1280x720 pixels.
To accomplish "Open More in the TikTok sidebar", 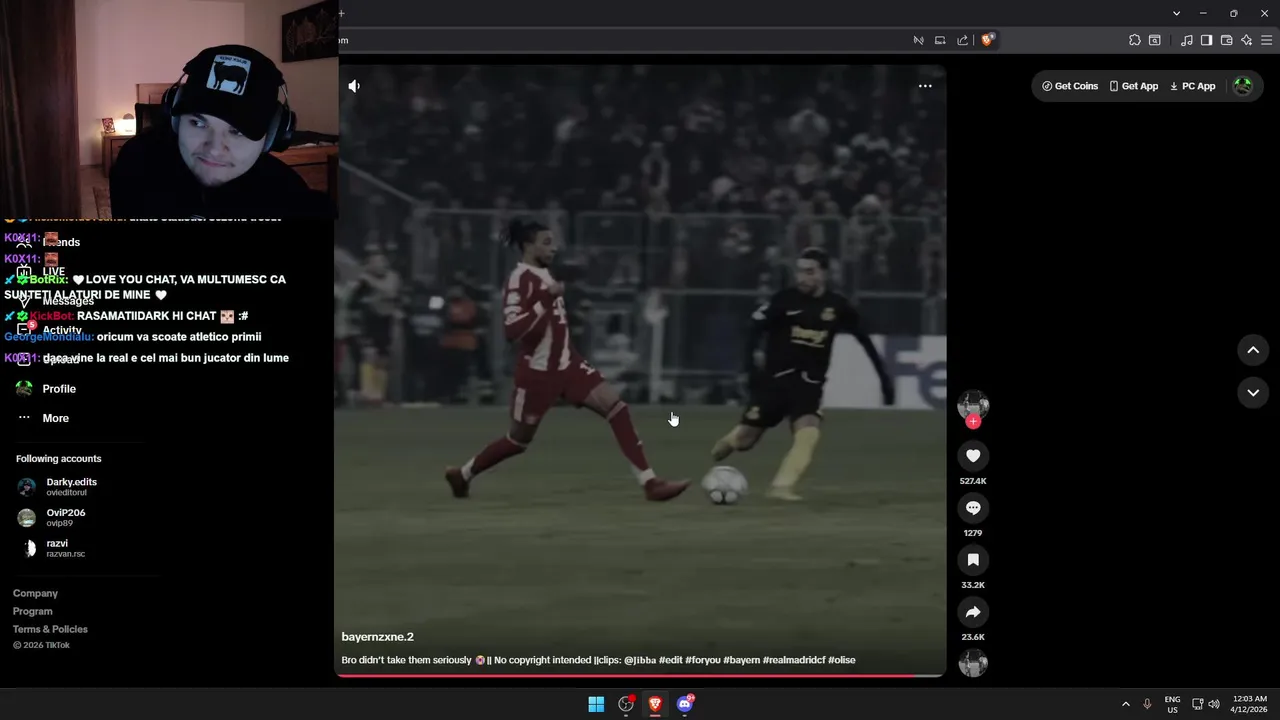I will pyautogui.click(x=43, y=418).
